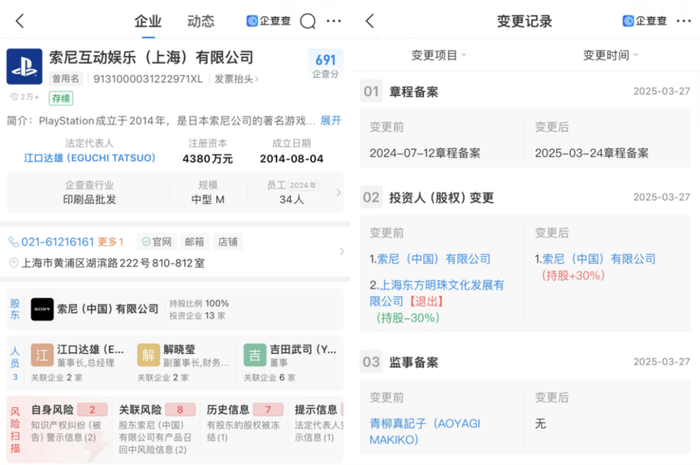
Task: Expand company intro with 展开
Action: point(330,120)
